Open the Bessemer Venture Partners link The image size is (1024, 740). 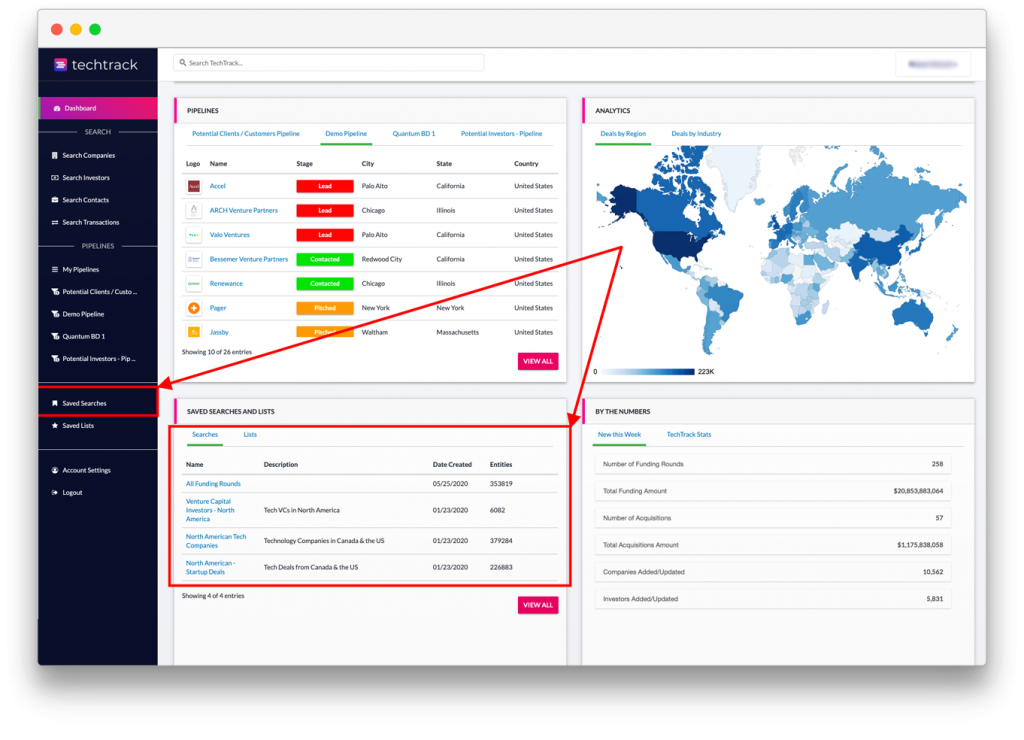(x=249, y=259)
